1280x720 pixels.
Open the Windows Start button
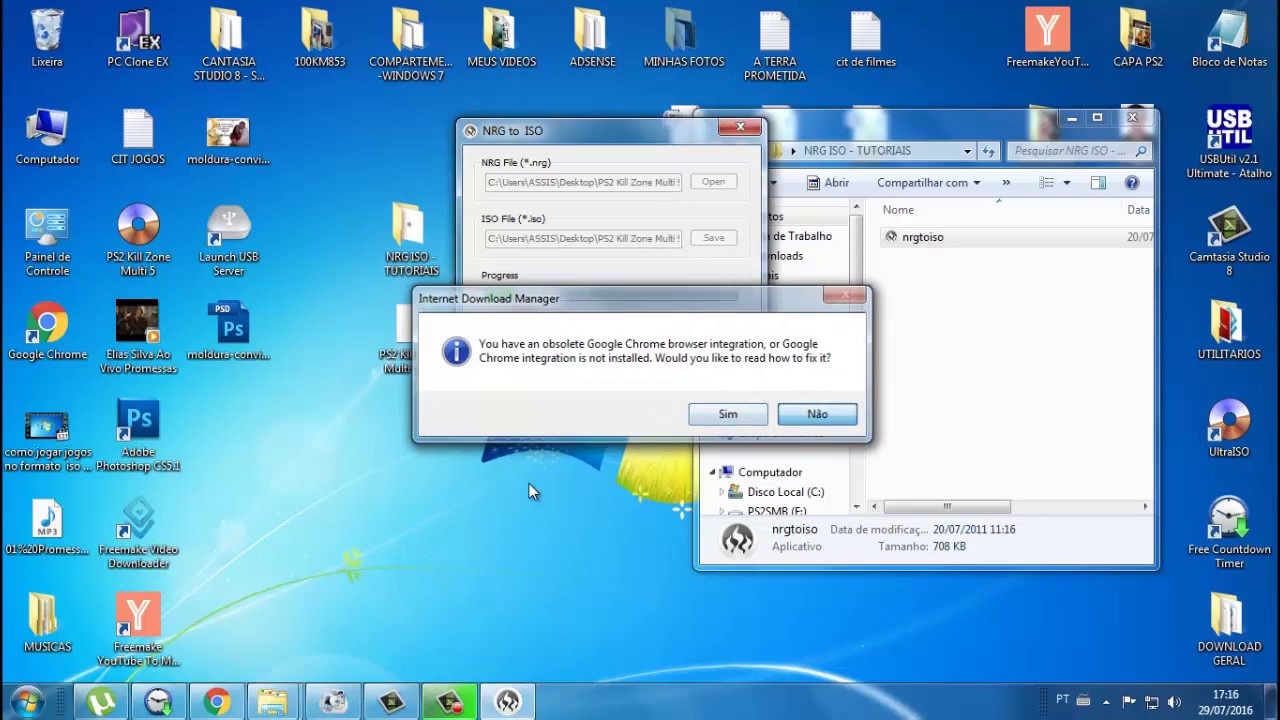coord(27,702)
